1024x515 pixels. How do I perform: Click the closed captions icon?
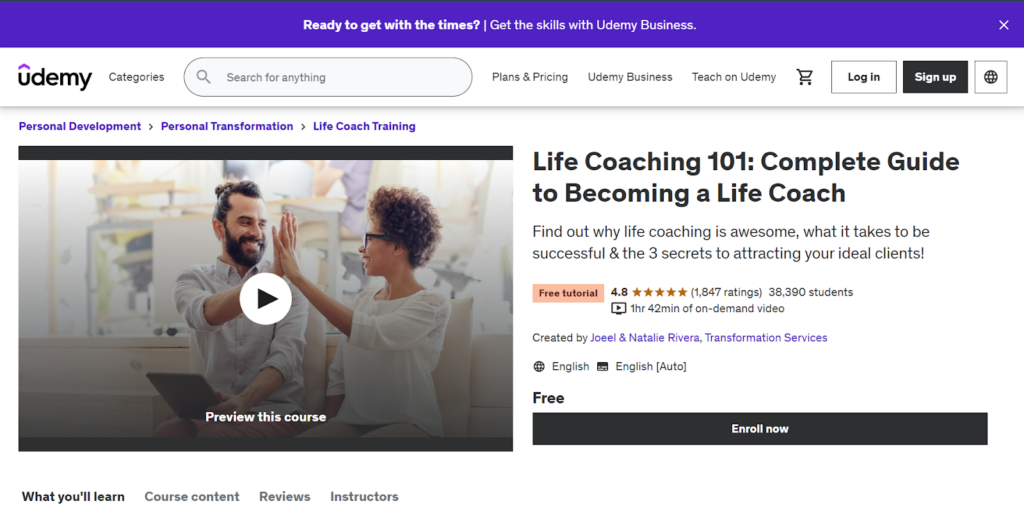coord(602,366)
